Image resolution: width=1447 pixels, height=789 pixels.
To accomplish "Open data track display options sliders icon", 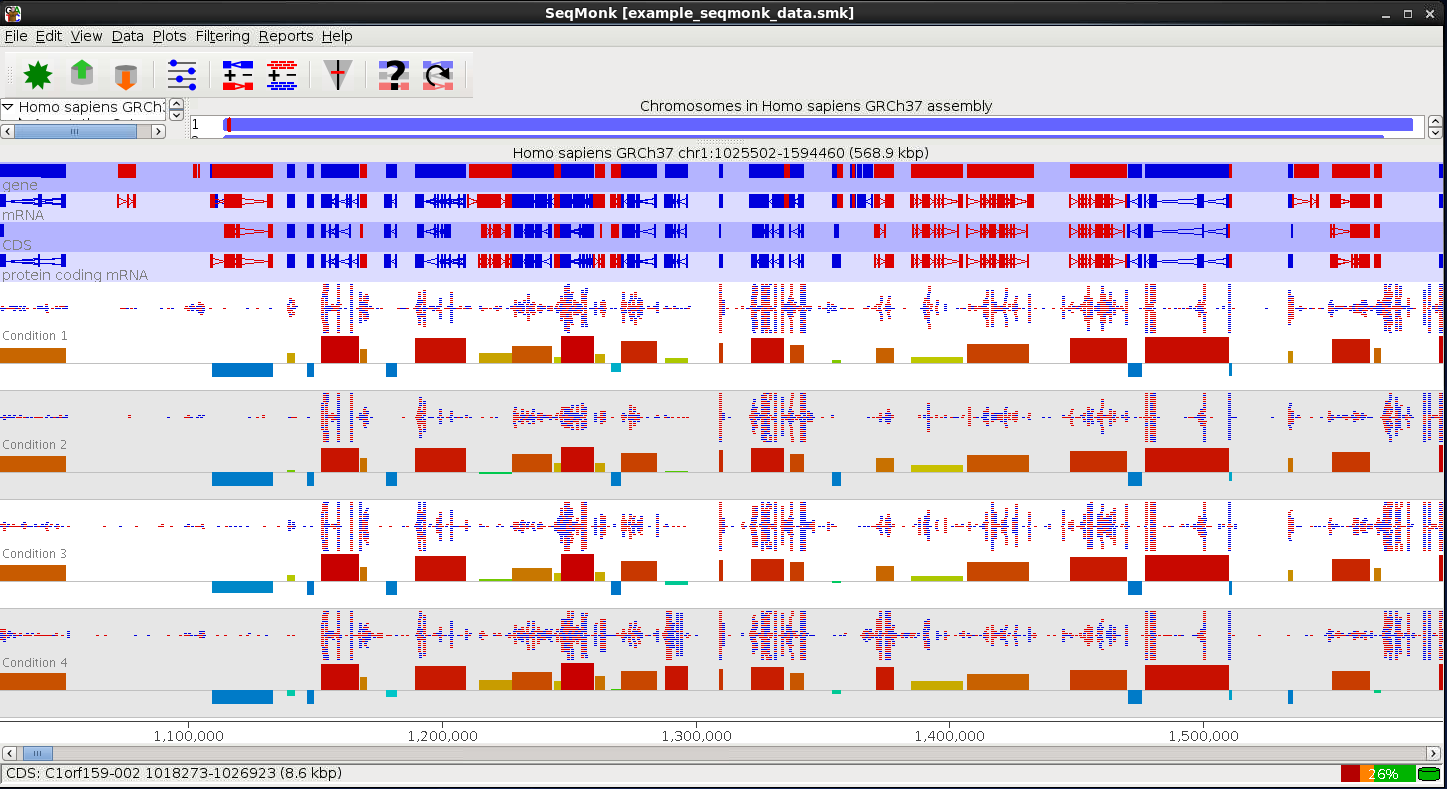I will point(182,75).
